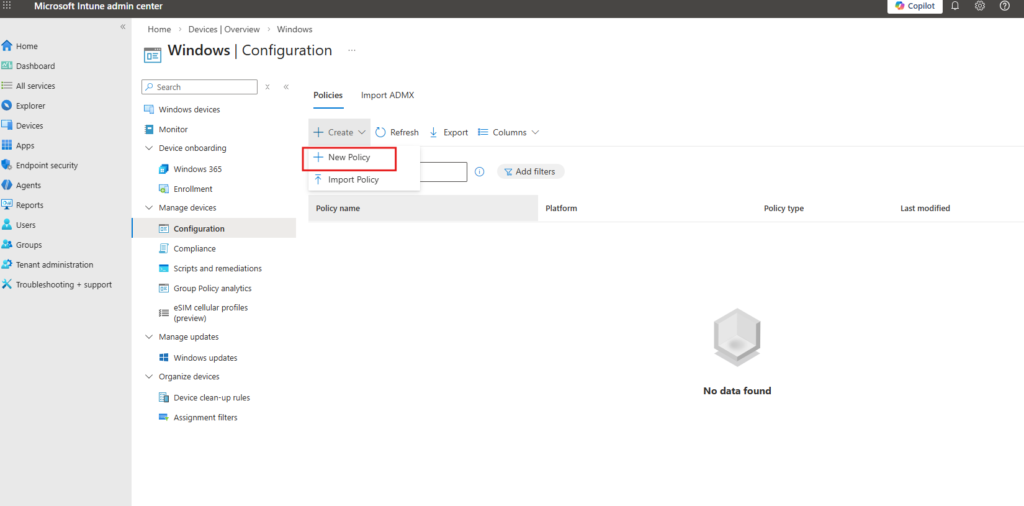Open the app launcher waffle icon
The height and width of the screenshot is (506, 1024).
[8, 6]
